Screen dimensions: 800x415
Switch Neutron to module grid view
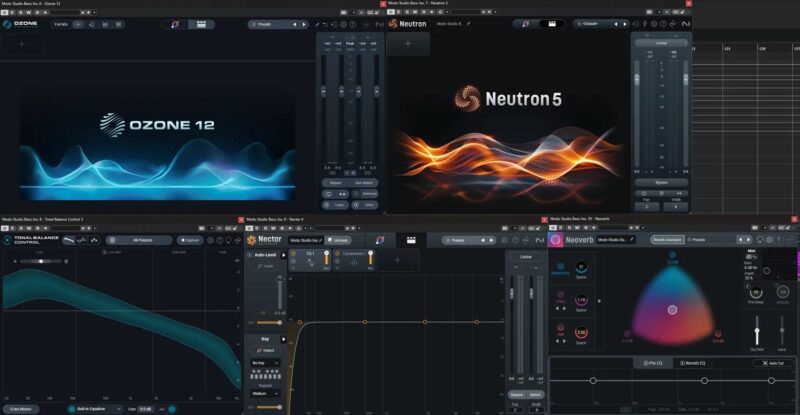click(x=552, y=24)
